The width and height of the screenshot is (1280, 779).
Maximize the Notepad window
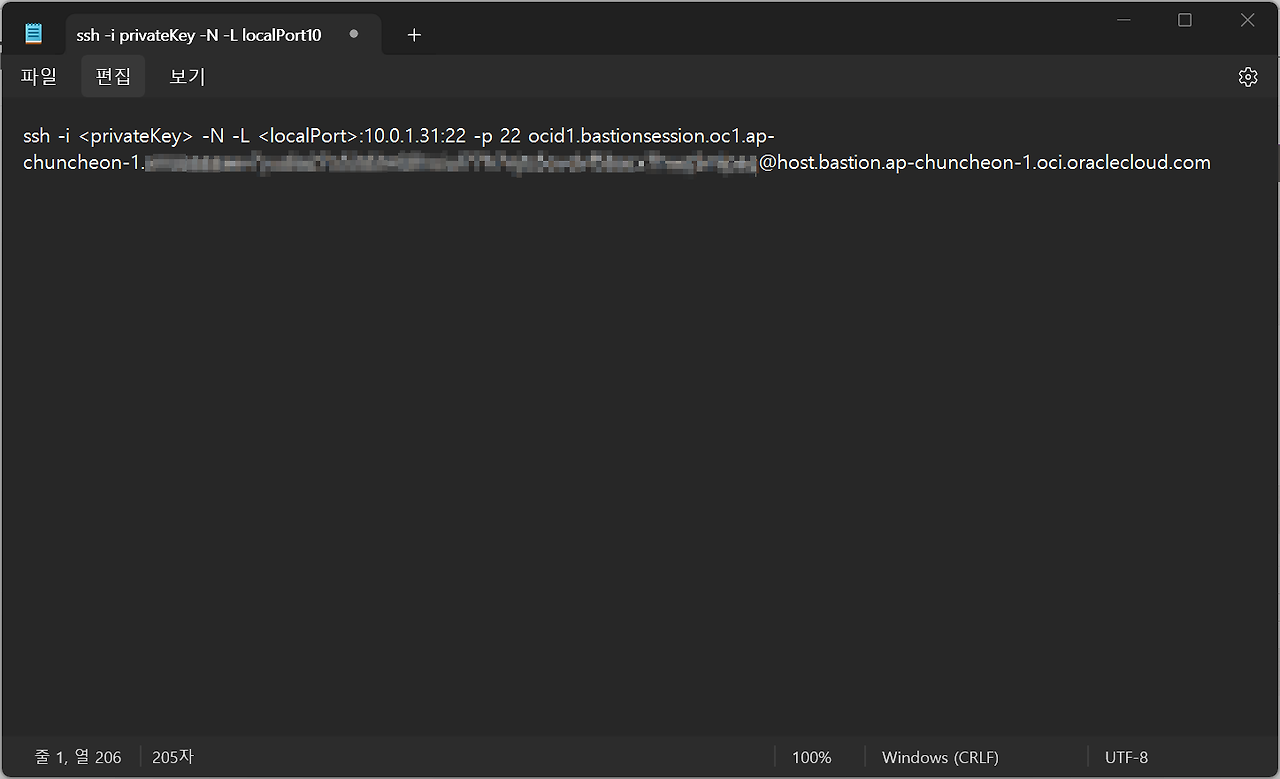tap(1185, 21)
